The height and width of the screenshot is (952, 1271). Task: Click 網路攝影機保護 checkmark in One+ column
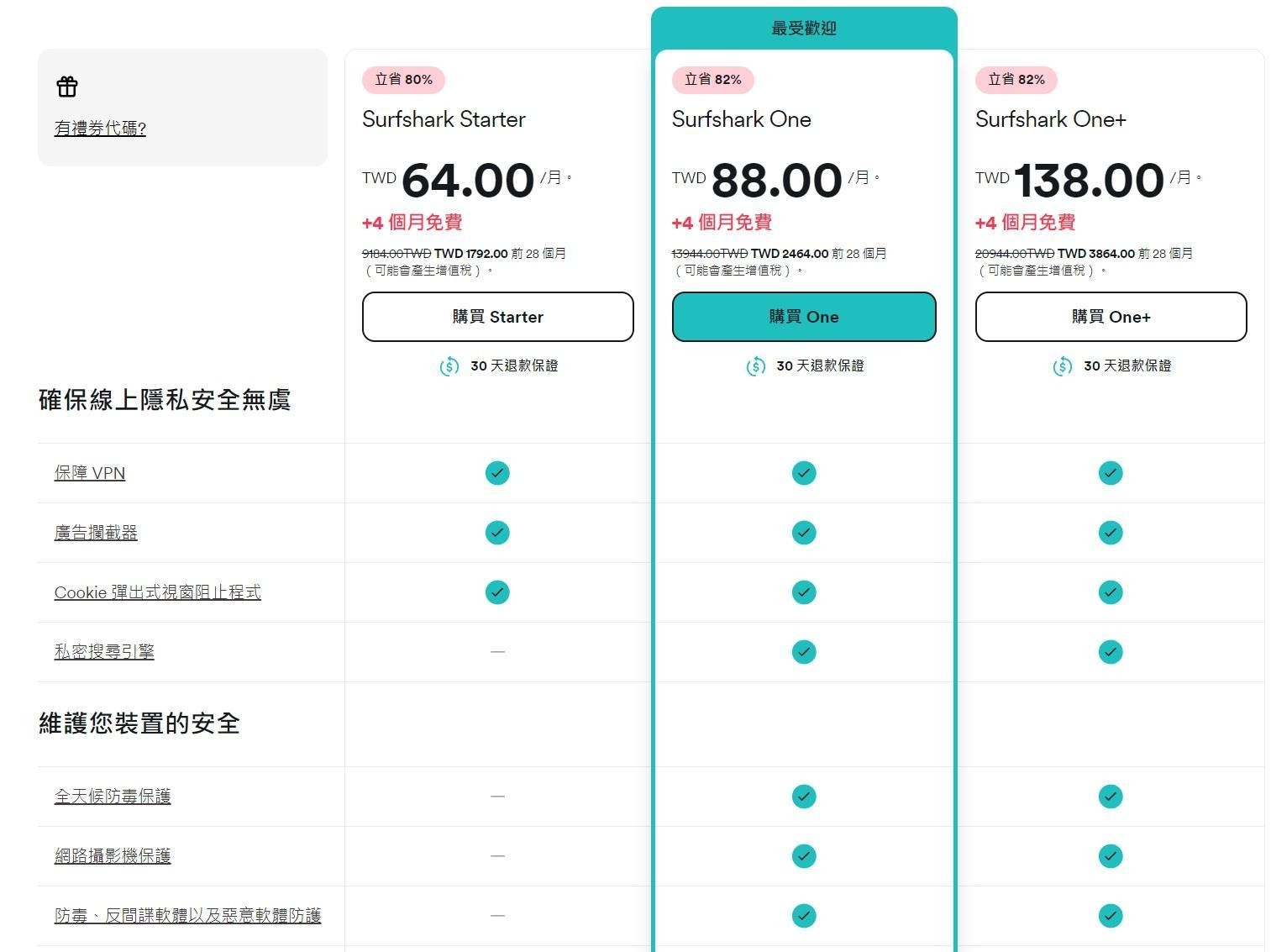click(1111, 856)
